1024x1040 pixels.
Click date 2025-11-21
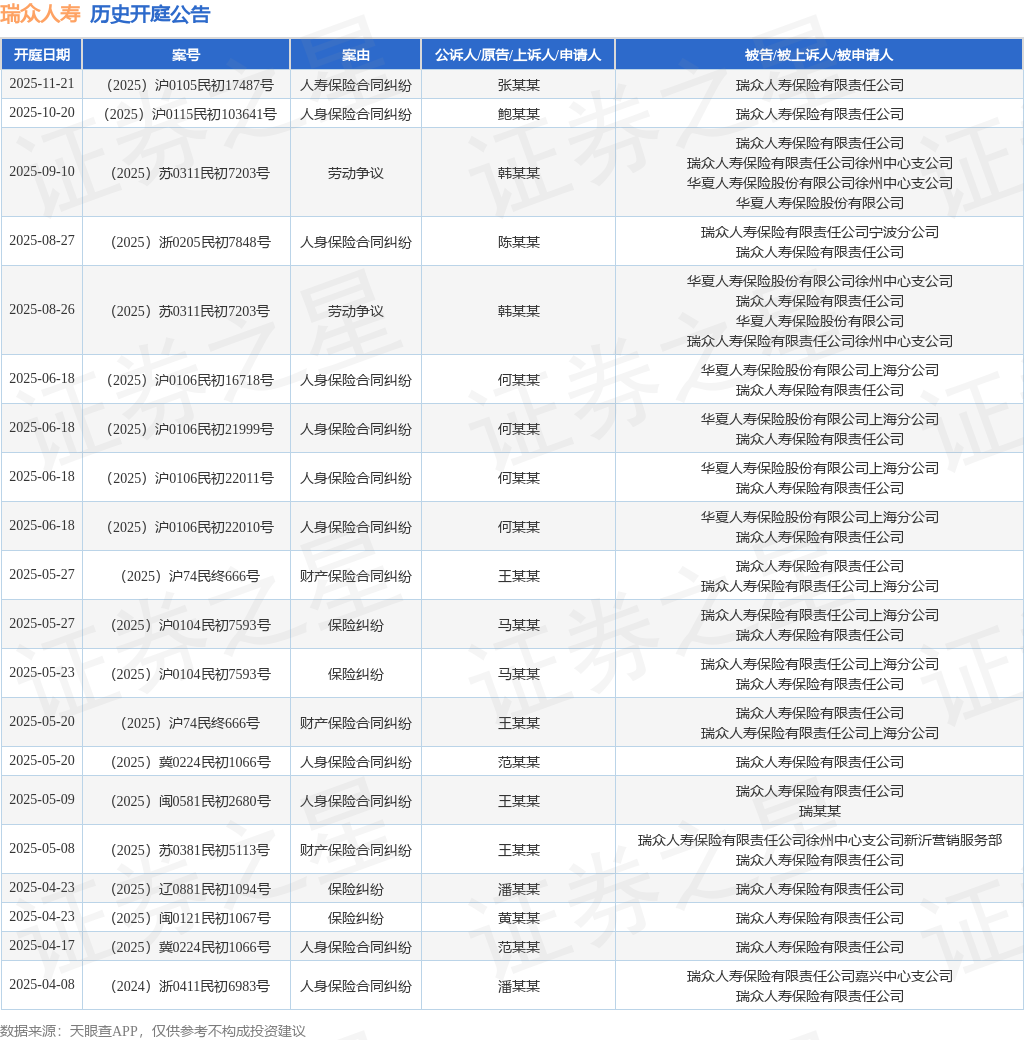[x=42, y=84]
